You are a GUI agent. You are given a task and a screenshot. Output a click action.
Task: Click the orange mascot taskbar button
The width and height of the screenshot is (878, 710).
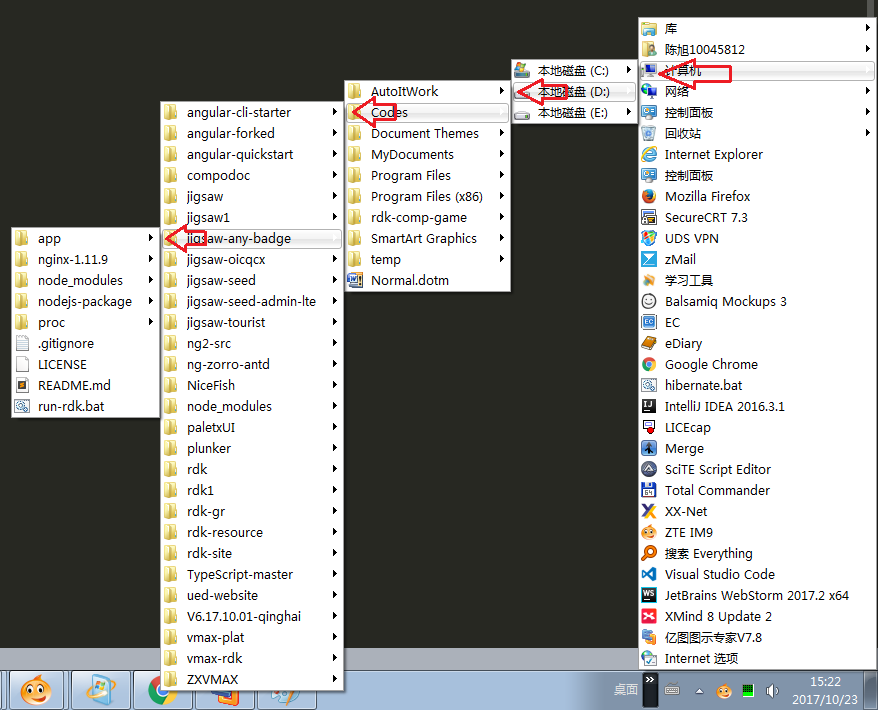pos(36,690)
